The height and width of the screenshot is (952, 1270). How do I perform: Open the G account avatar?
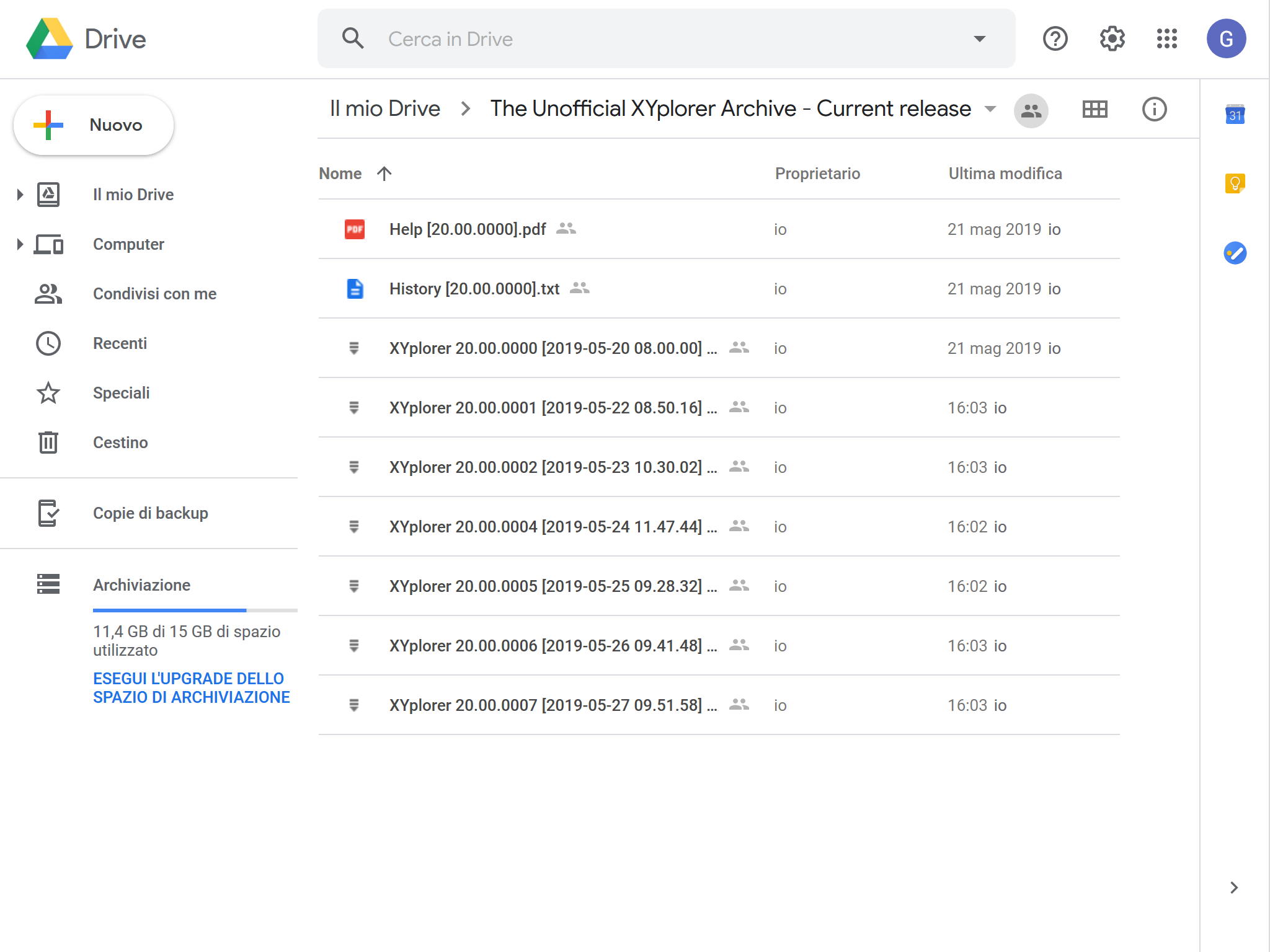[x=1226, y=38]
